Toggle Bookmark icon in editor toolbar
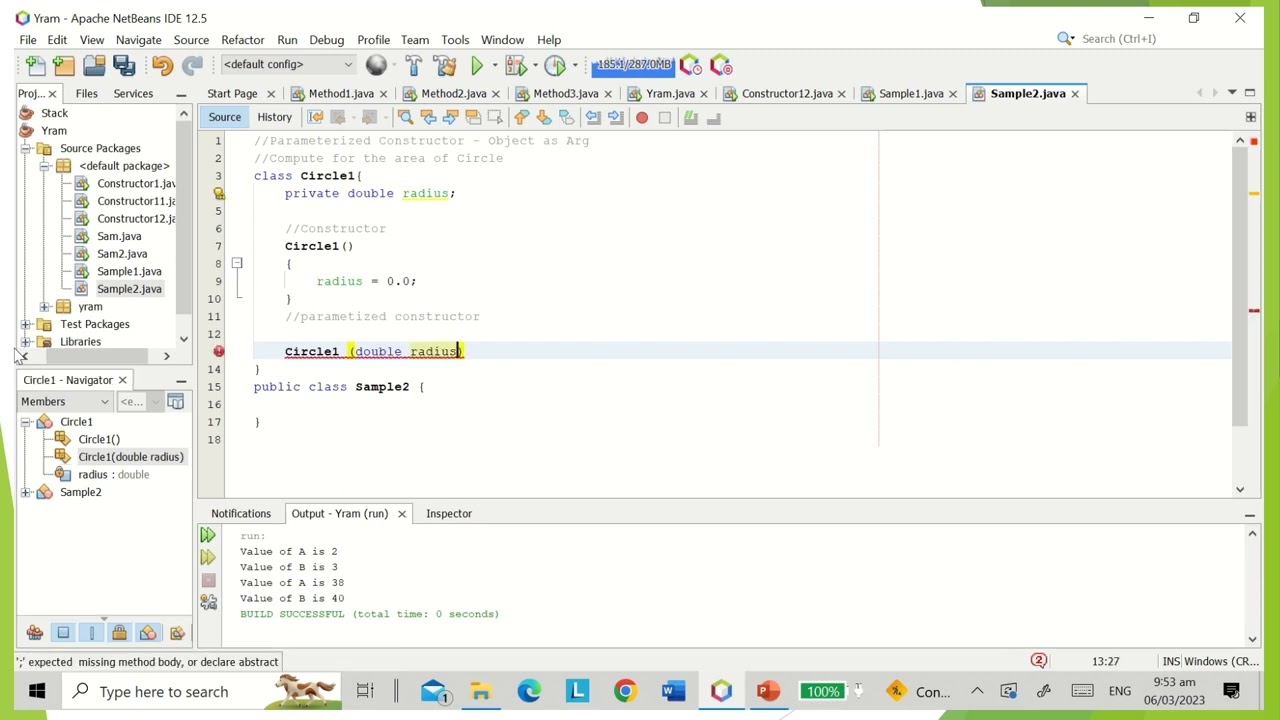 click(x=566, y=118)
